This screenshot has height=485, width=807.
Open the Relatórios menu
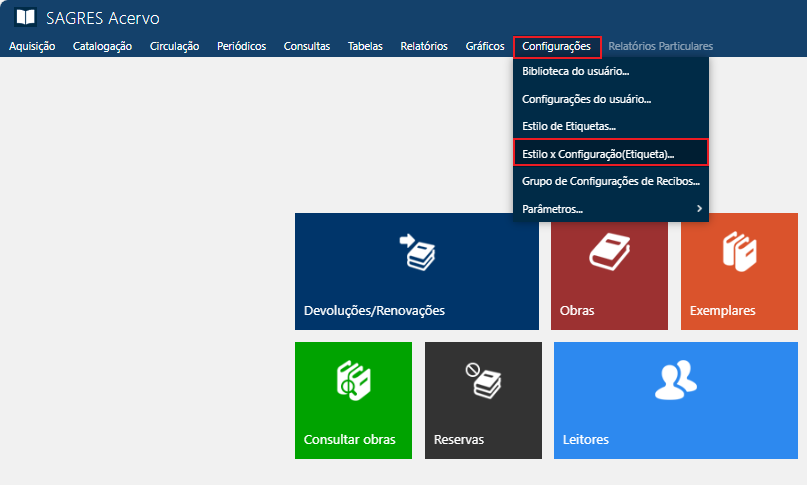coord(423,46)
